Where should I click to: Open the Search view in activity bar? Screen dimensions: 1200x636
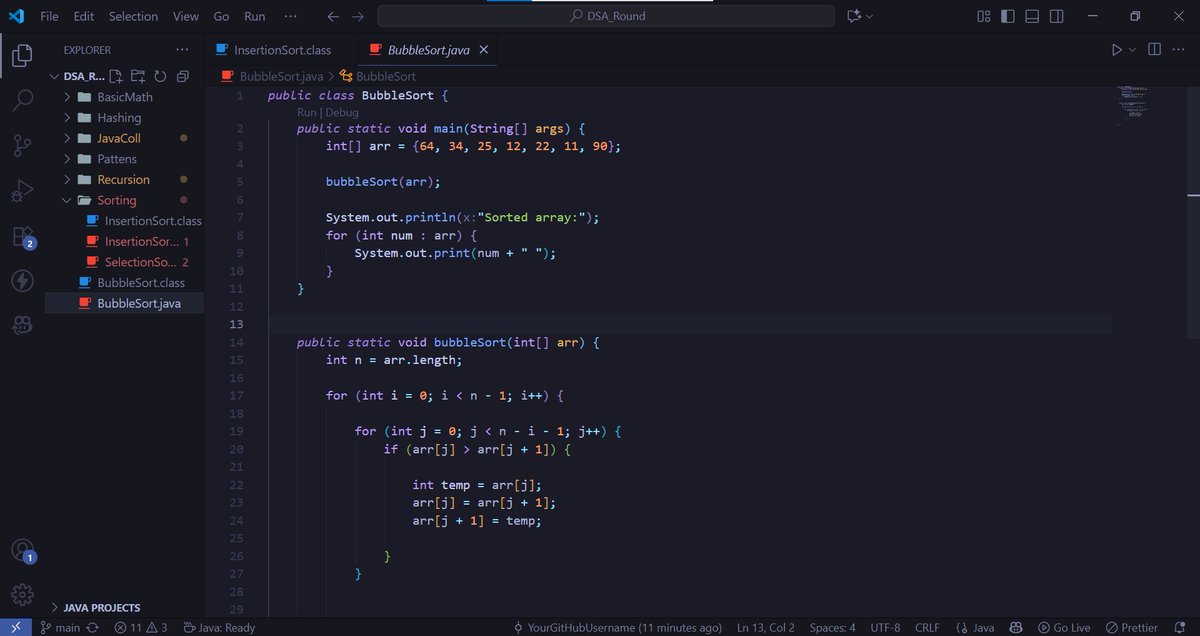[22, 101]
